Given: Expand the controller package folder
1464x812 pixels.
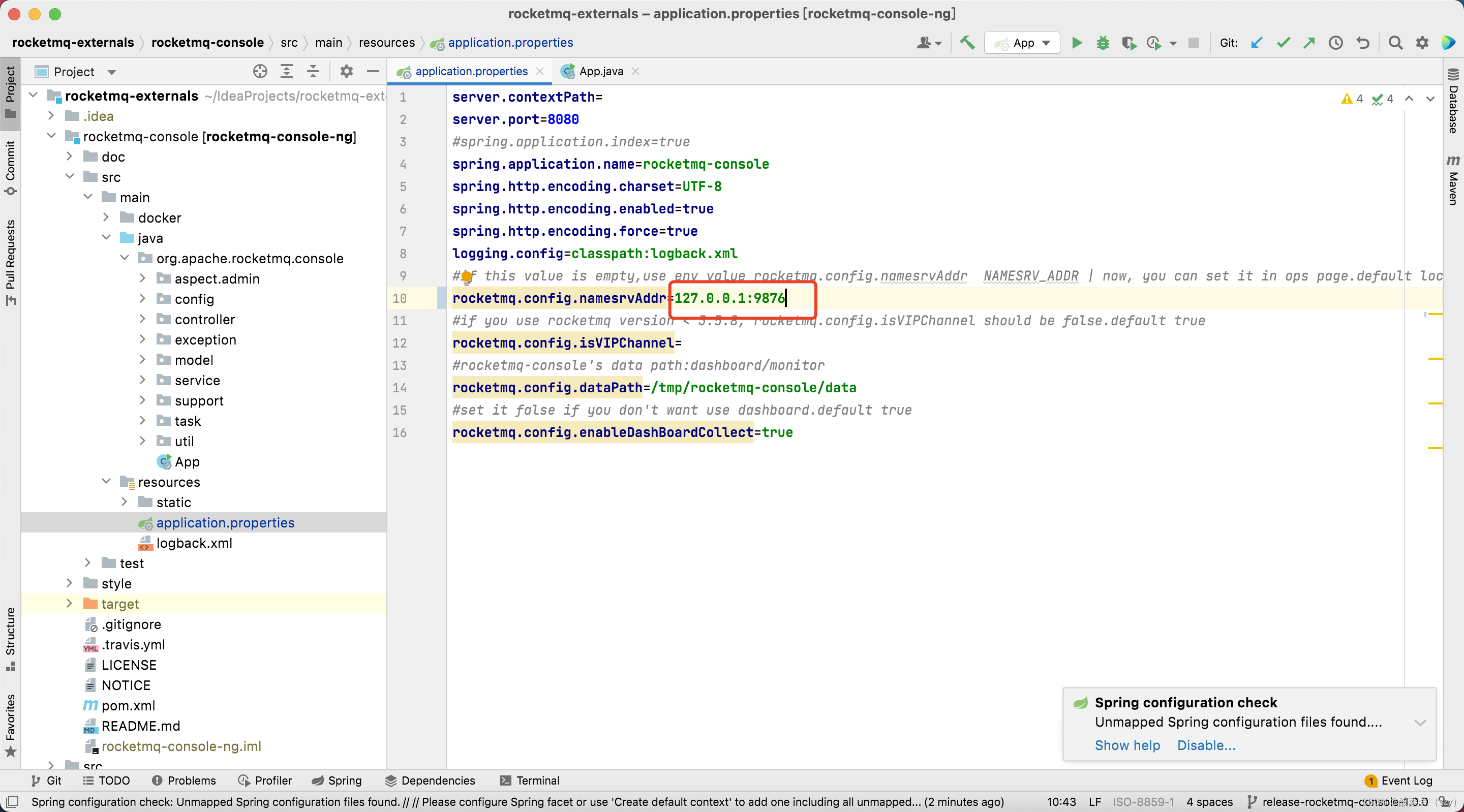Looking at the screenshot, I should (x=143, y=319).
